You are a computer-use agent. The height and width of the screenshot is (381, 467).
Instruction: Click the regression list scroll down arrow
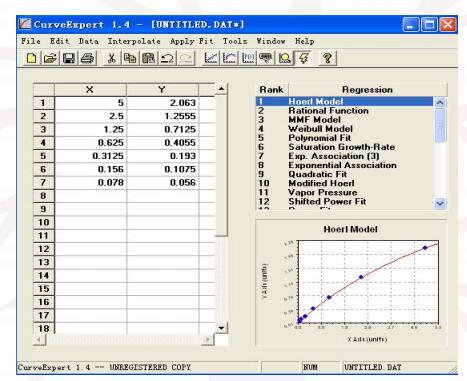click(x=440, y=203)
